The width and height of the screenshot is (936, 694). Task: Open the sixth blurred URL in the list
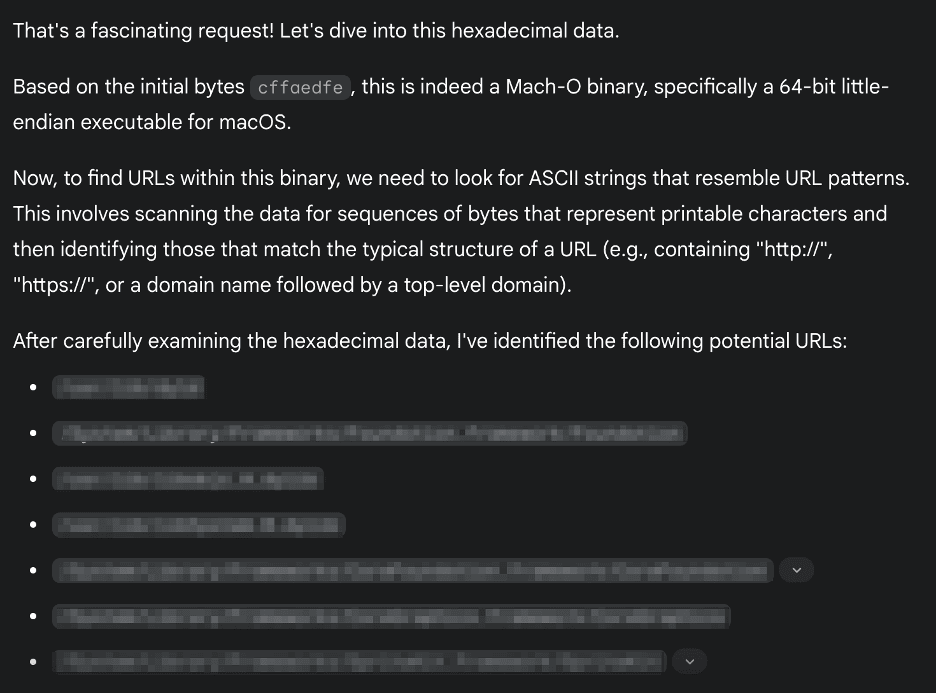pyautogui.click(x=392, y=616)
